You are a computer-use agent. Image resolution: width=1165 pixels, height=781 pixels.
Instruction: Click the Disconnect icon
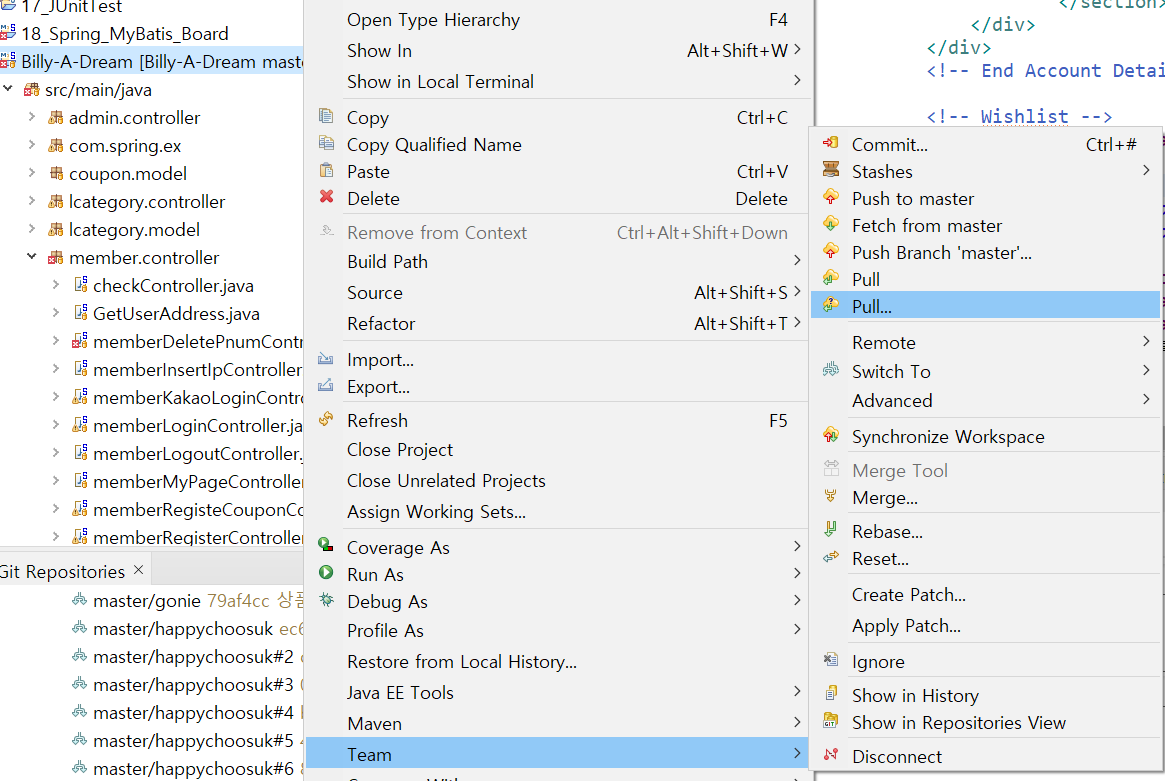(831, 755)
